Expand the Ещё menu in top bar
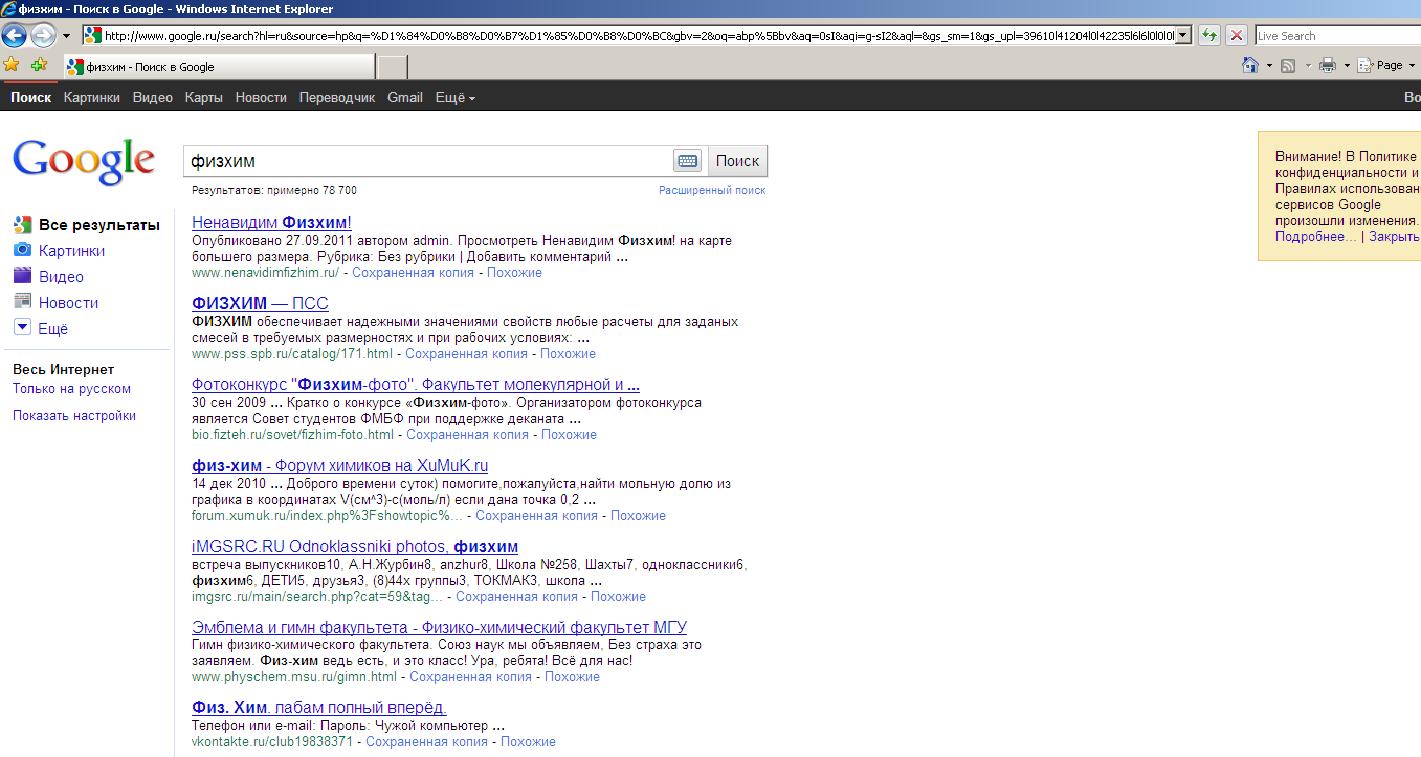 pos(455,97)
